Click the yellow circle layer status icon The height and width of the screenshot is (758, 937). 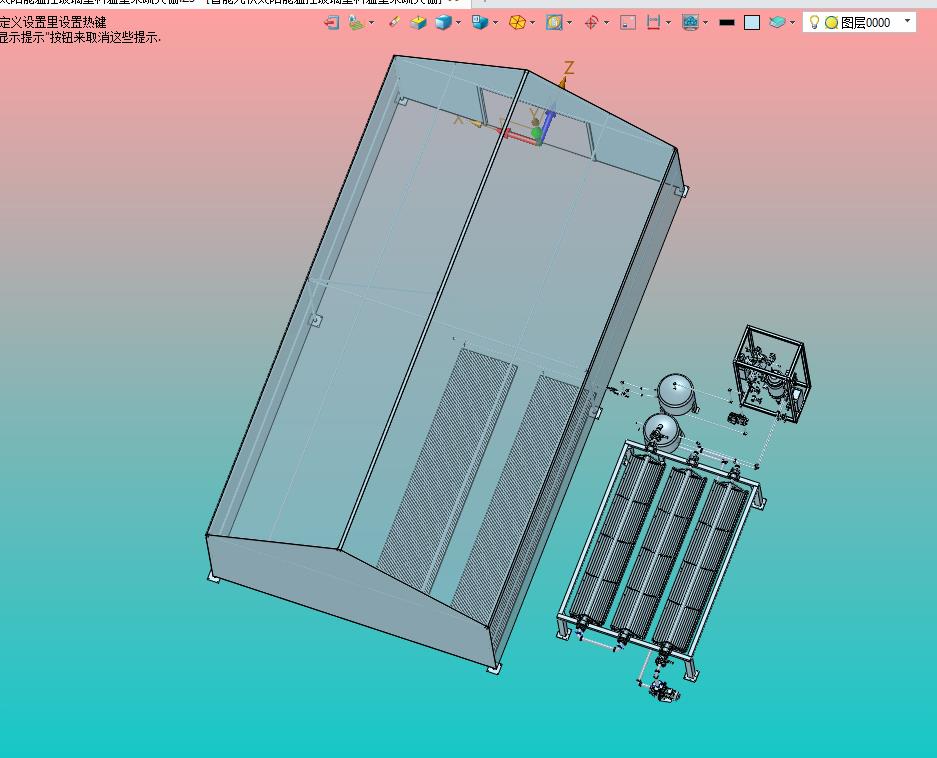coord(831,23)
